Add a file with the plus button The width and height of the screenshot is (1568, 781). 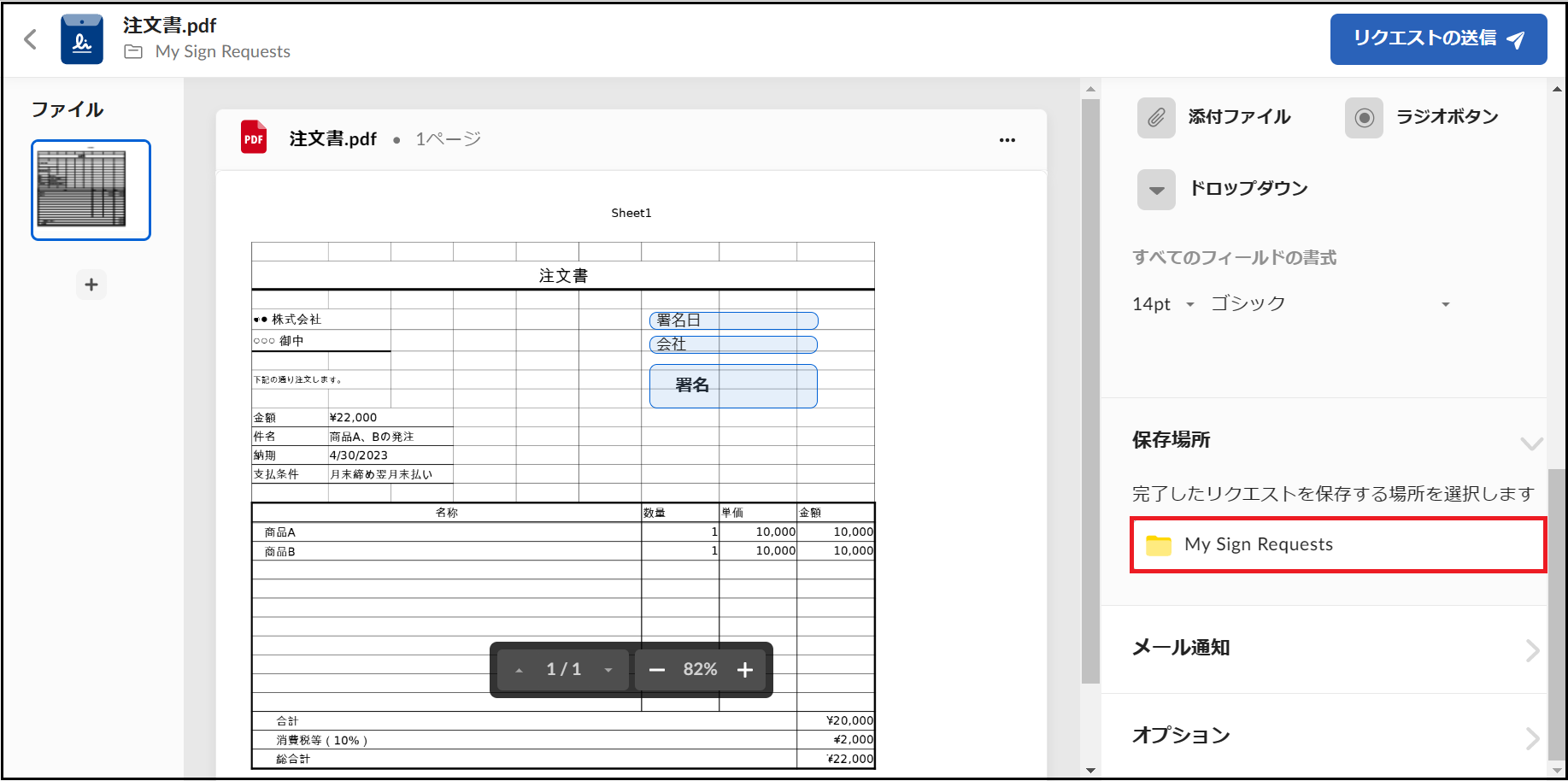[x=91, y=285]
